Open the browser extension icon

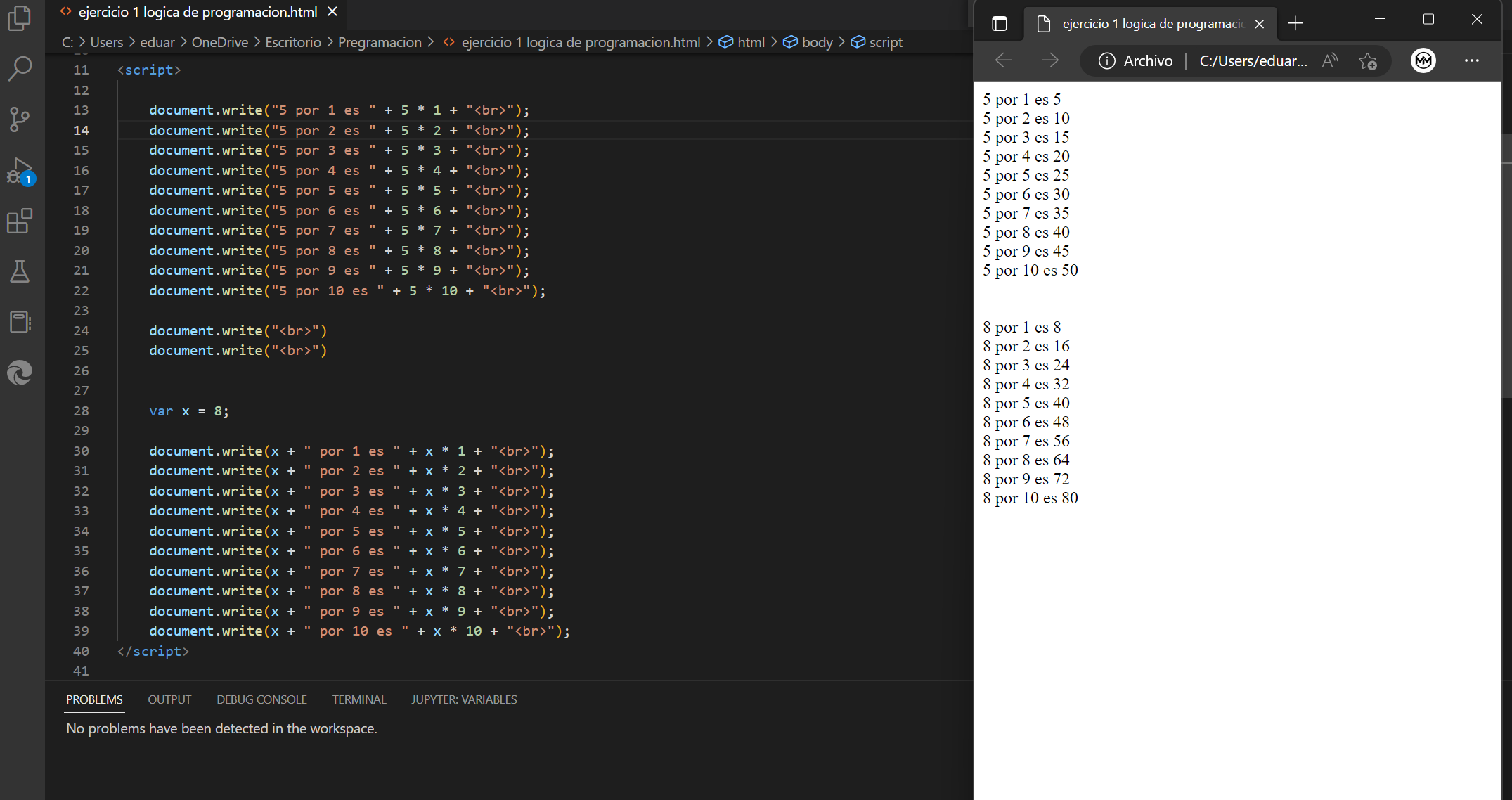1423,60
